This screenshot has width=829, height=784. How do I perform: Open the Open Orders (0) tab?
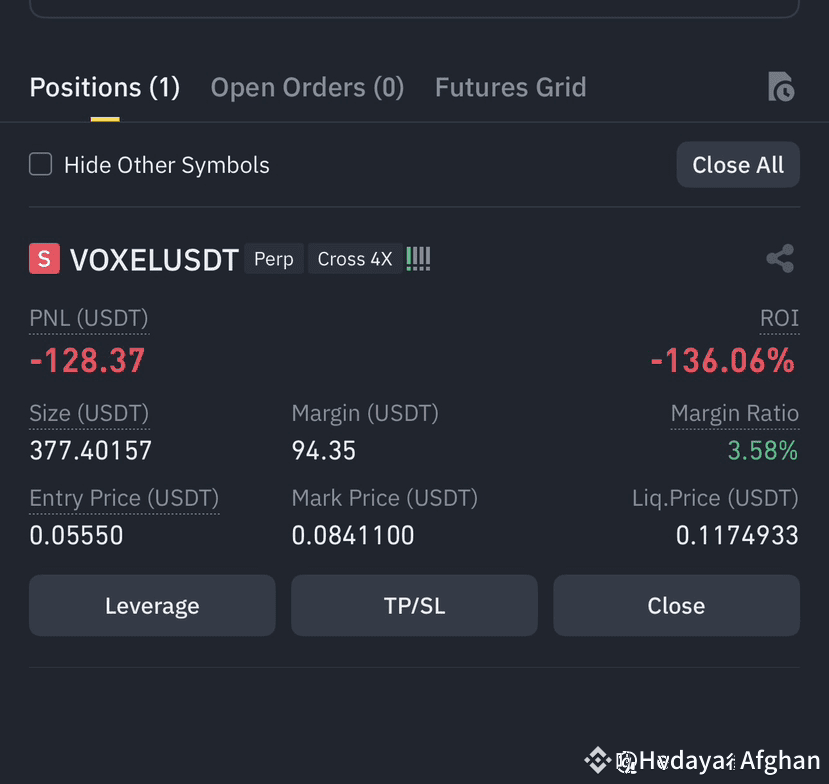click(x=307, y=87)
